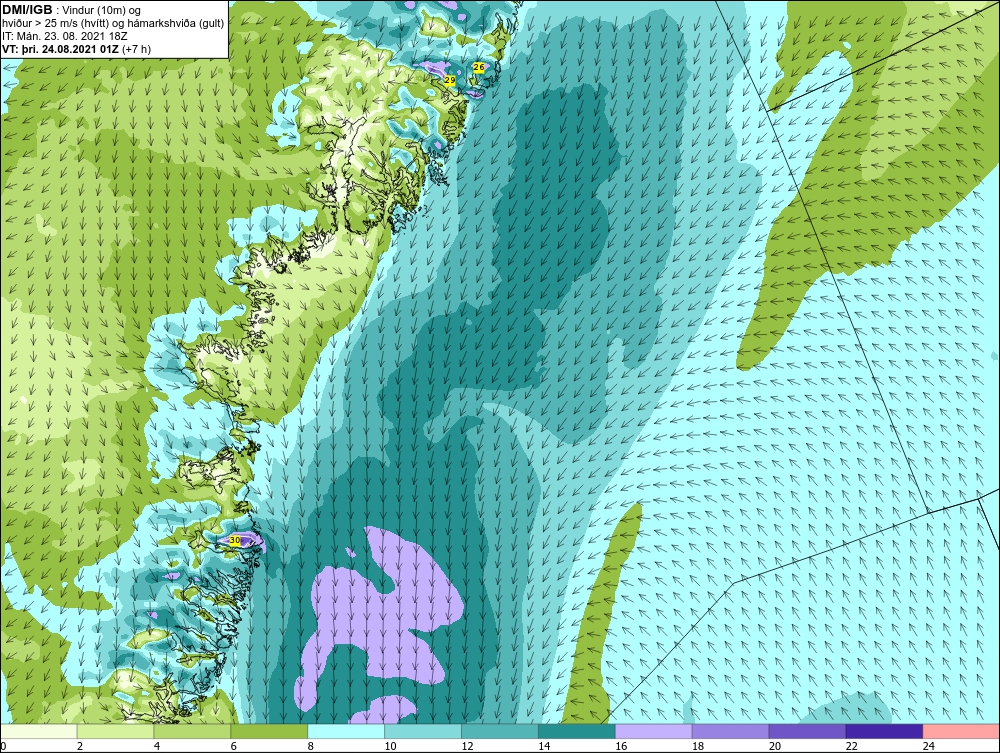Click the yellow gust label 29
Screen dimensions: 1000x753
click(450, 80)
